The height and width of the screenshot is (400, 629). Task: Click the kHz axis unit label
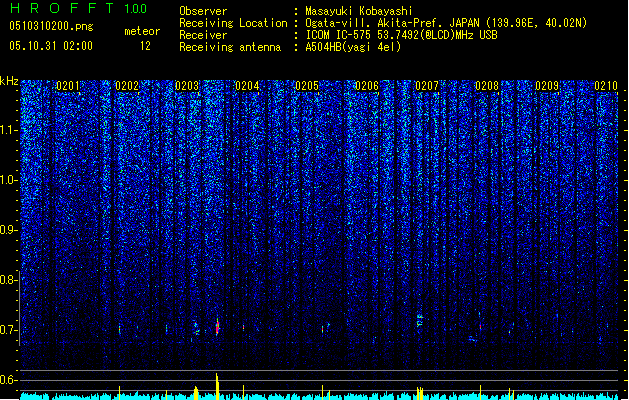coord(9,81)
